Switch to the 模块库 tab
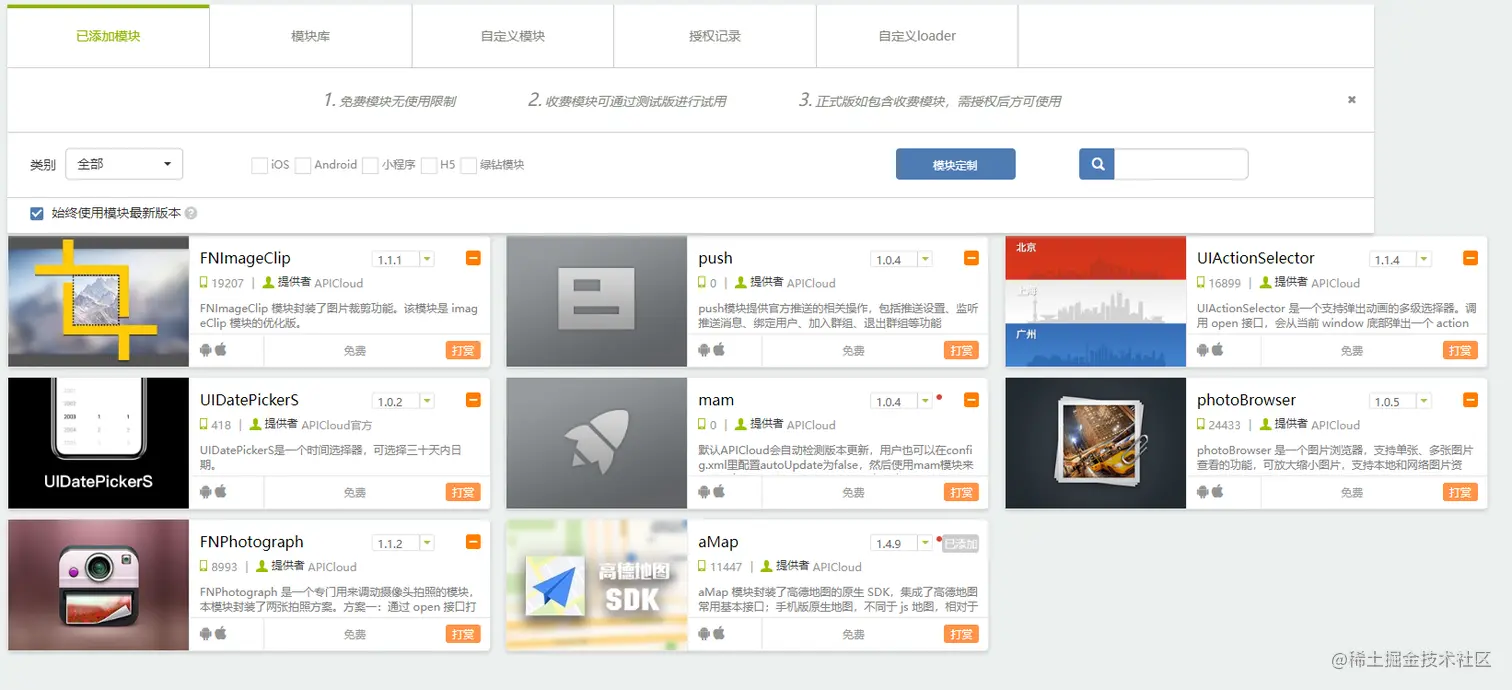Viewport: 1512px width, 690px height. pyautogui.click(x=310, y=36)
